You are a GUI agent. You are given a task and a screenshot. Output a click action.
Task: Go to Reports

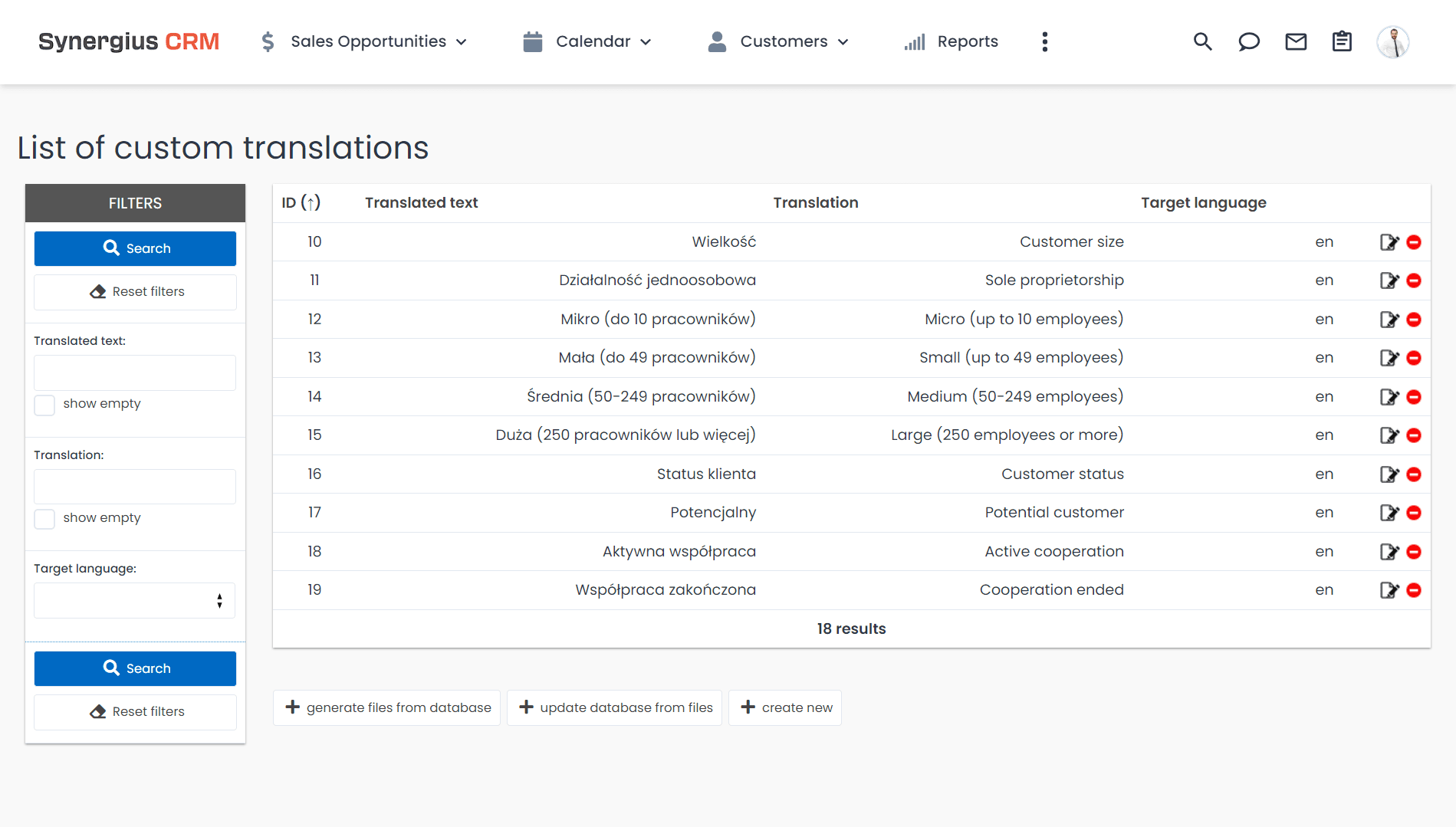(951, 41)
